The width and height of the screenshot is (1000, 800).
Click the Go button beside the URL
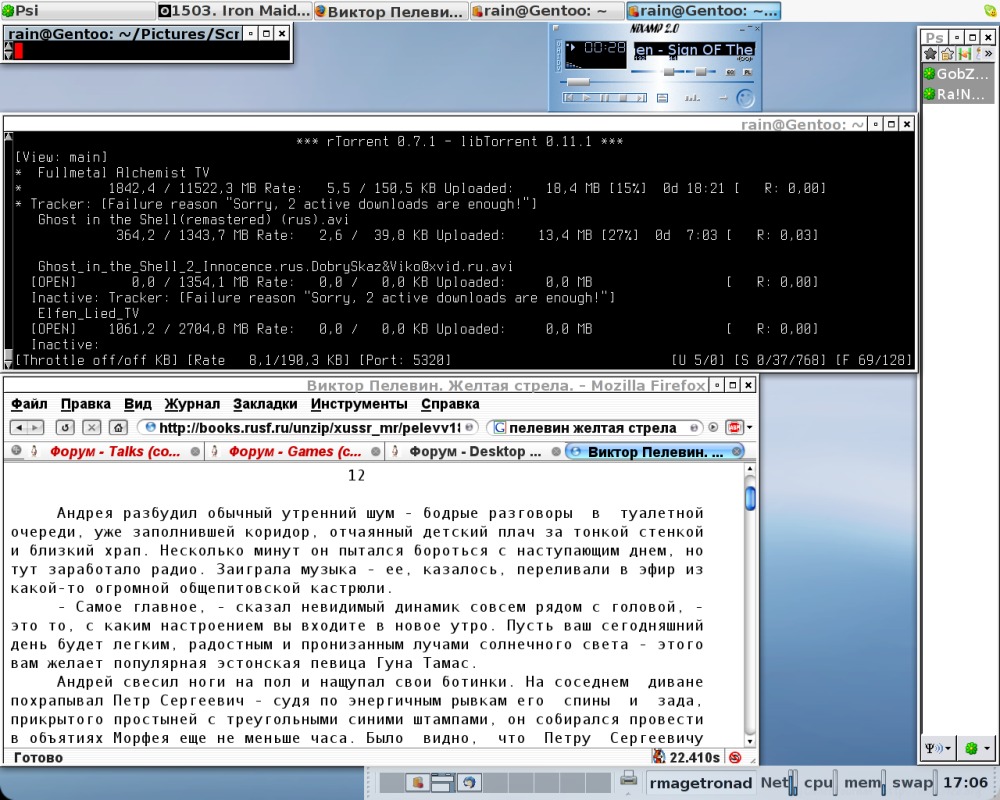click(469, 427)
